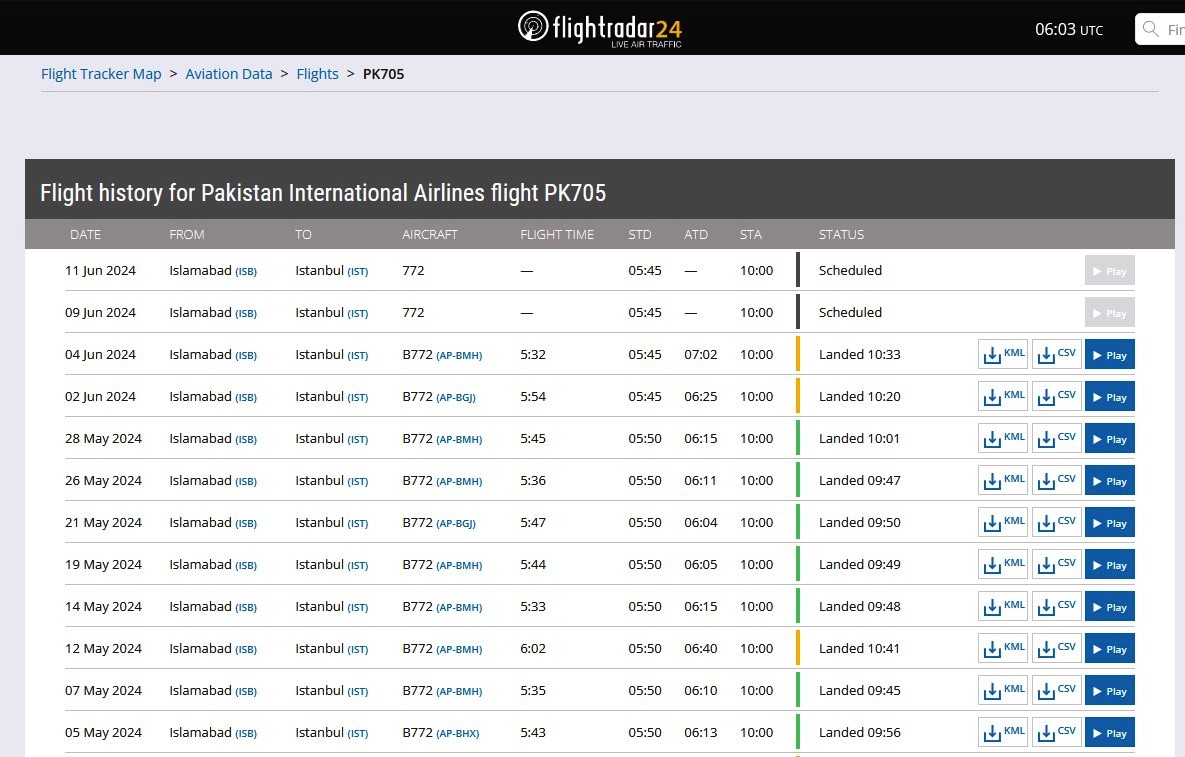
Task: Open aircraft AP-BHX link on 05 May row
Action: click(x=457, y=734)
